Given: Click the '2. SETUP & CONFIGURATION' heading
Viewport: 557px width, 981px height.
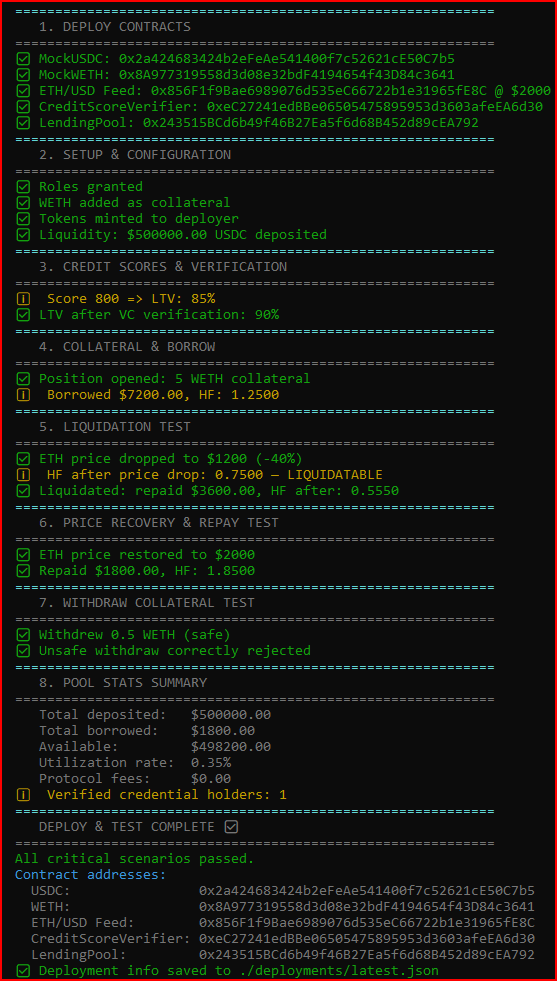Looking at the screenshot, I should click(x=135, y=155).
